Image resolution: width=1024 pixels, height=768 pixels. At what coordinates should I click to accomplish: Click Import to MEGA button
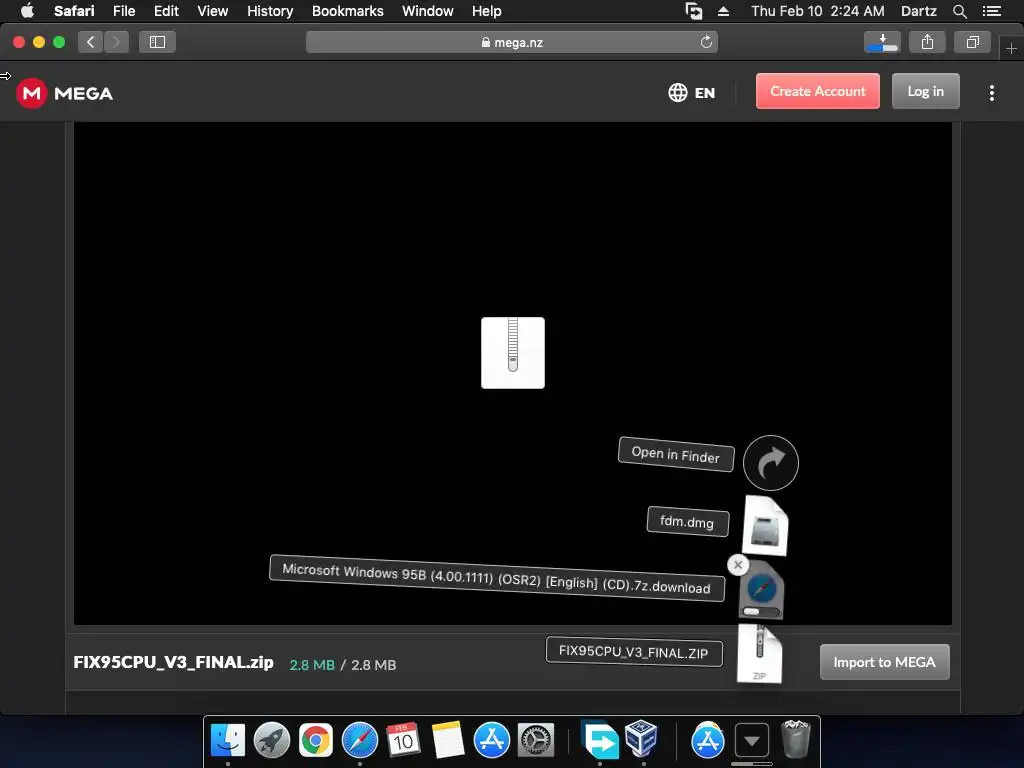coord(884,662)
